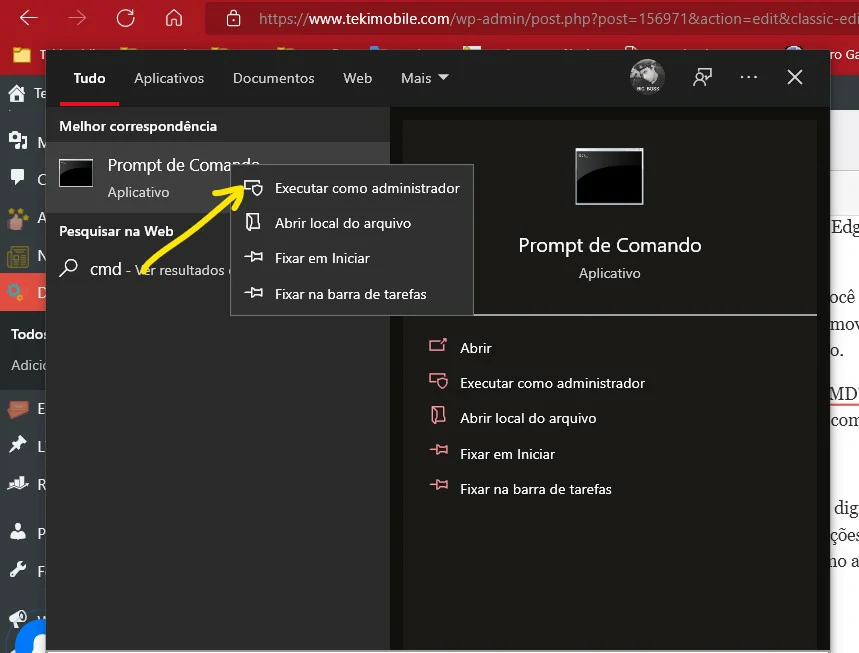Click the pushpin icon in WordPress sidebar

[x=18, y=445]
